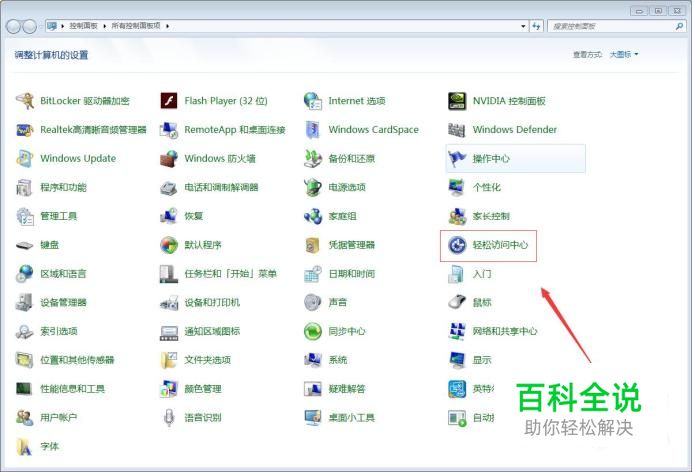
Task: Expand arrow after 所有控制面板项 breadcrumb
Action: [168, 26]
